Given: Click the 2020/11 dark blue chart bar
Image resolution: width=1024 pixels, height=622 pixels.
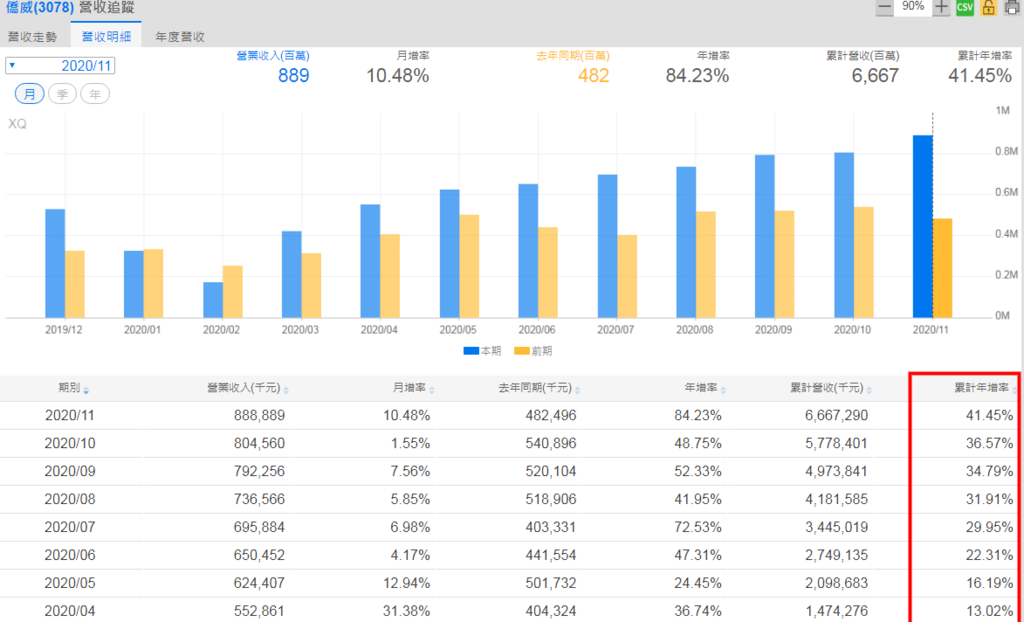Looking at the screenshot, I should point(923,226).
